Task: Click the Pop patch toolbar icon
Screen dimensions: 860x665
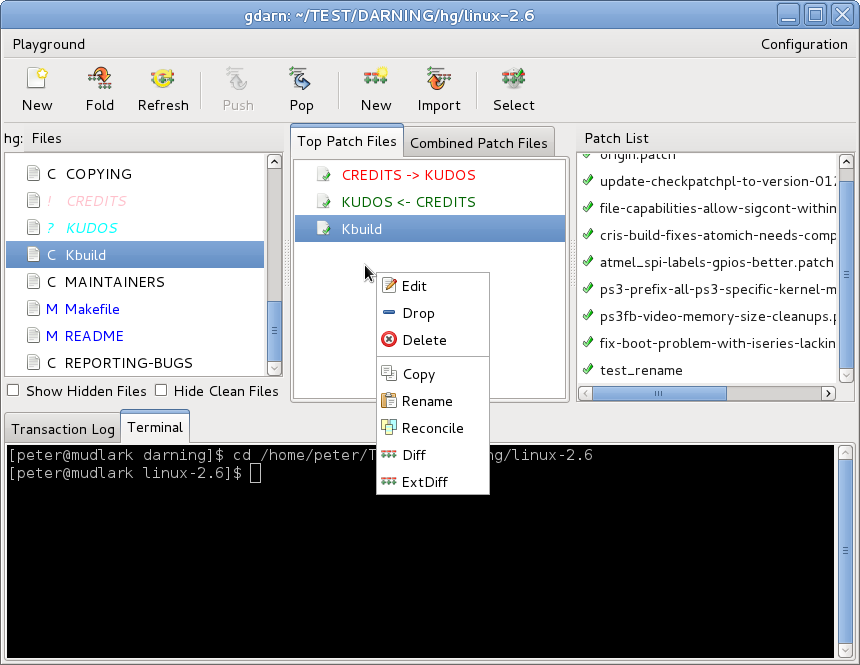Action: tap(301, 80)
